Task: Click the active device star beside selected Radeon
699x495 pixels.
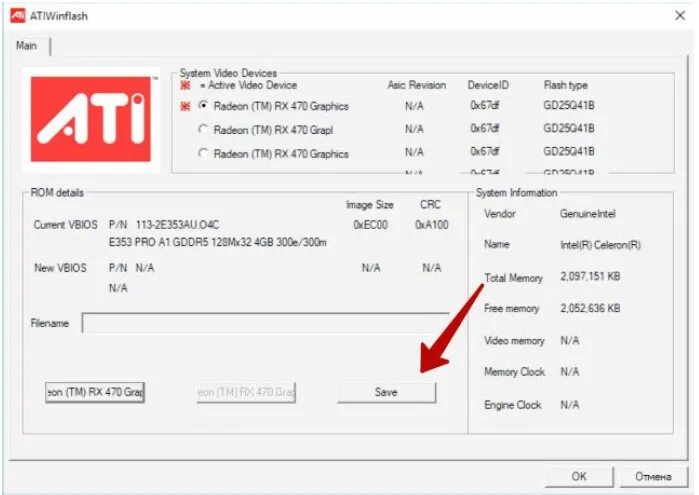Action: (x=185, y=106)
